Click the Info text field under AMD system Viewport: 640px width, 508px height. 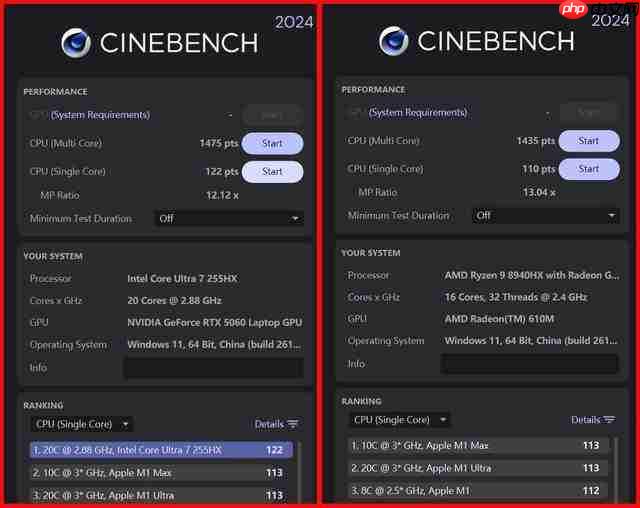530,364
